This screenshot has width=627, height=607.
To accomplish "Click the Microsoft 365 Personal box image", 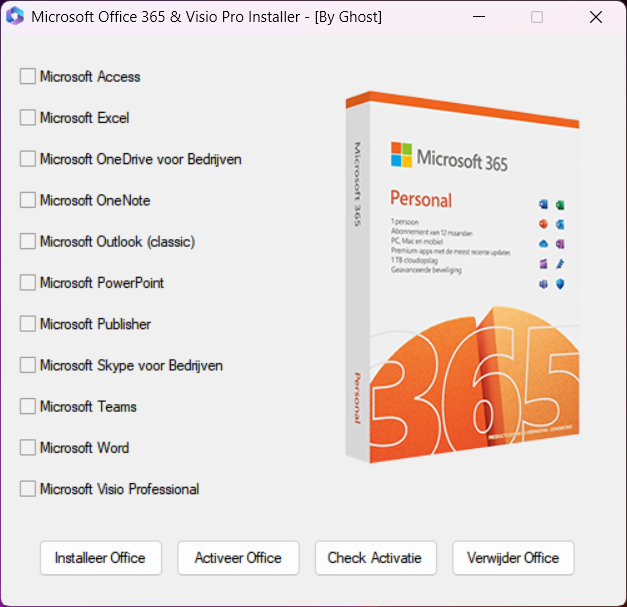I will coord(462,277).
